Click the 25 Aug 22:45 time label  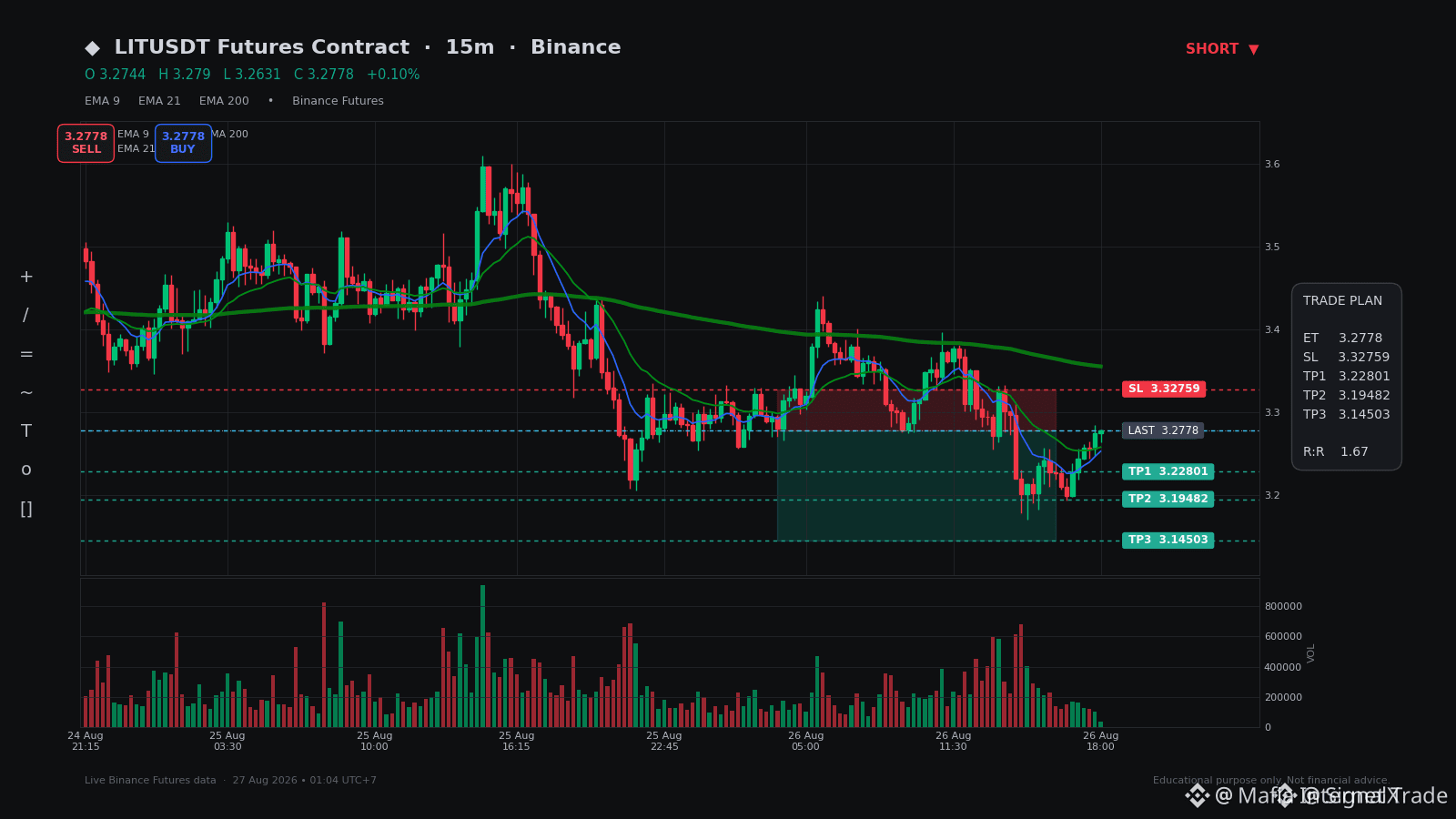[664, 742]
